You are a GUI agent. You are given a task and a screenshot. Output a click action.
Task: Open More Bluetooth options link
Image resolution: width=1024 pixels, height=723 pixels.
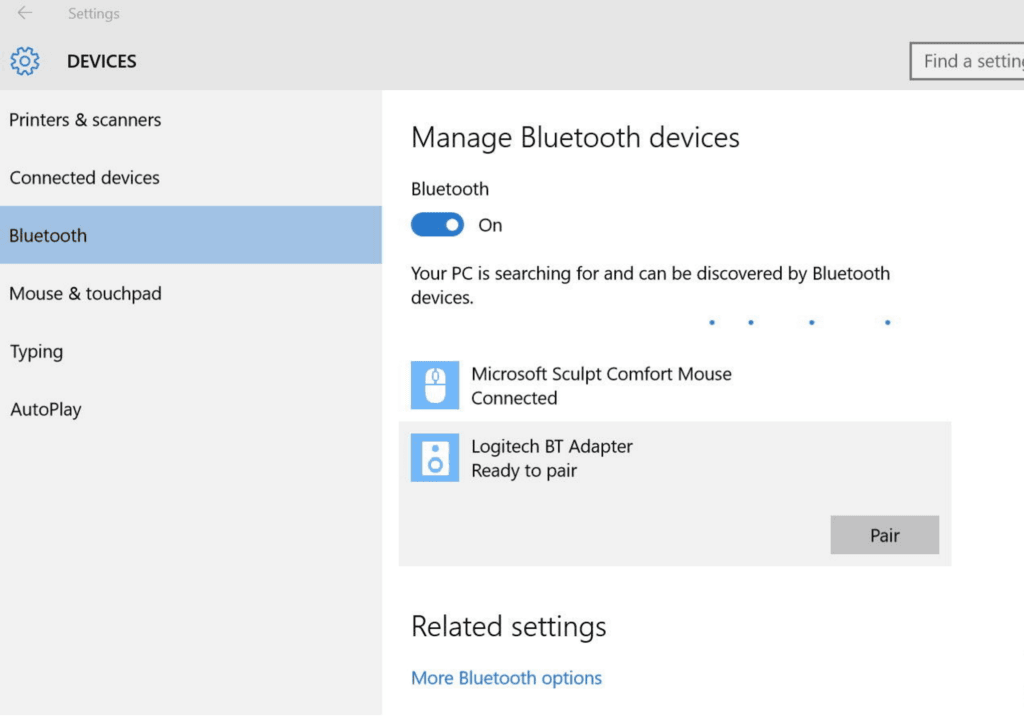pyautogui.click(x=506, y=678)
